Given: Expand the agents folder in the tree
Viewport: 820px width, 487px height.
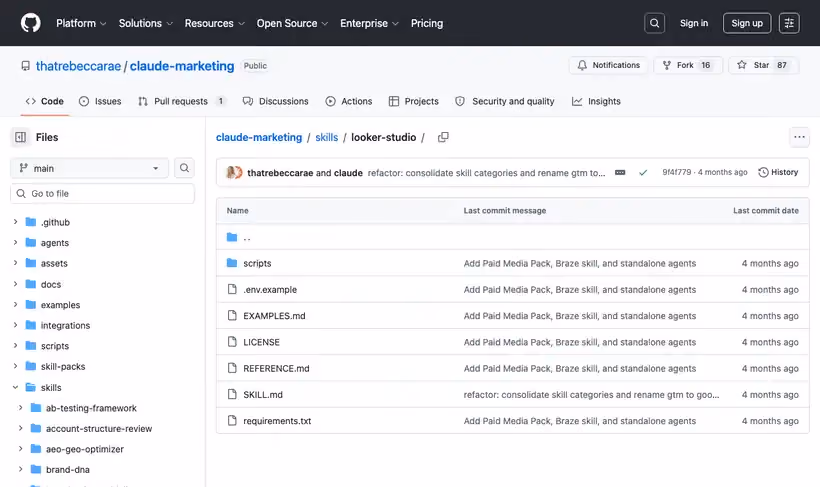Looking at the screenshot, I should pyautogui.click(x=15, y=242).
